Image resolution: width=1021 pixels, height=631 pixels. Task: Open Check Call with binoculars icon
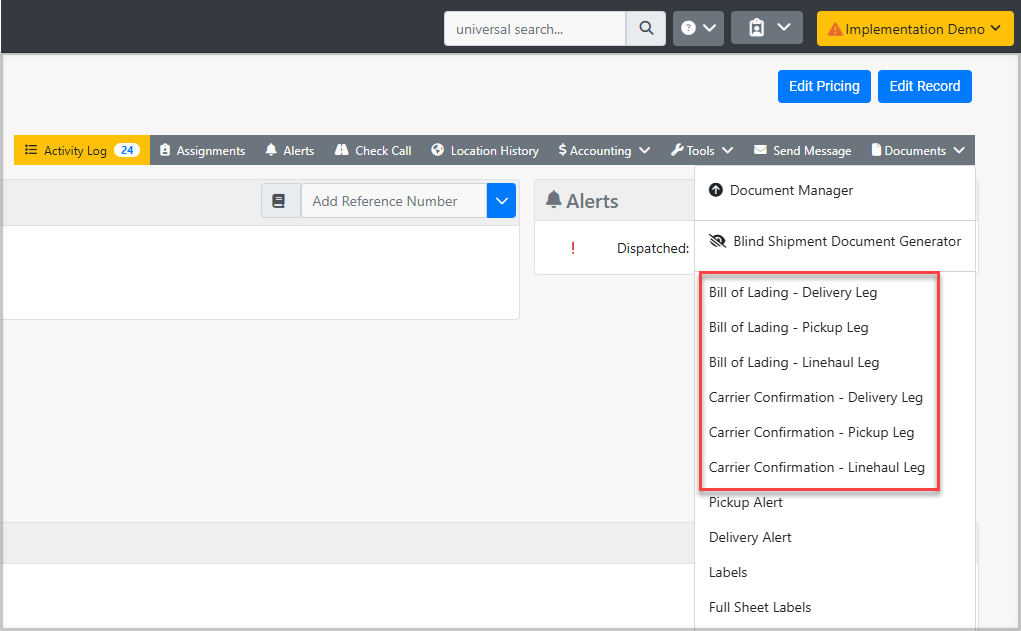point(372,151)
